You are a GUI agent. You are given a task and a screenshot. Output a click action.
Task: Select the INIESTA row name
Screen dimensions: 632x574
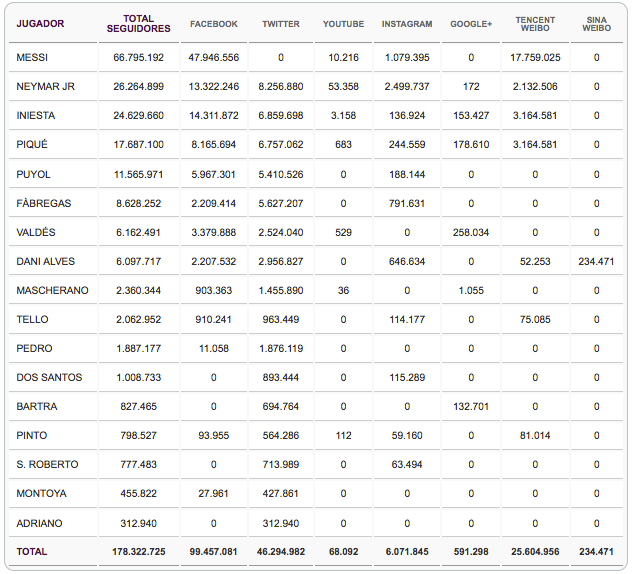click(36, 116)
